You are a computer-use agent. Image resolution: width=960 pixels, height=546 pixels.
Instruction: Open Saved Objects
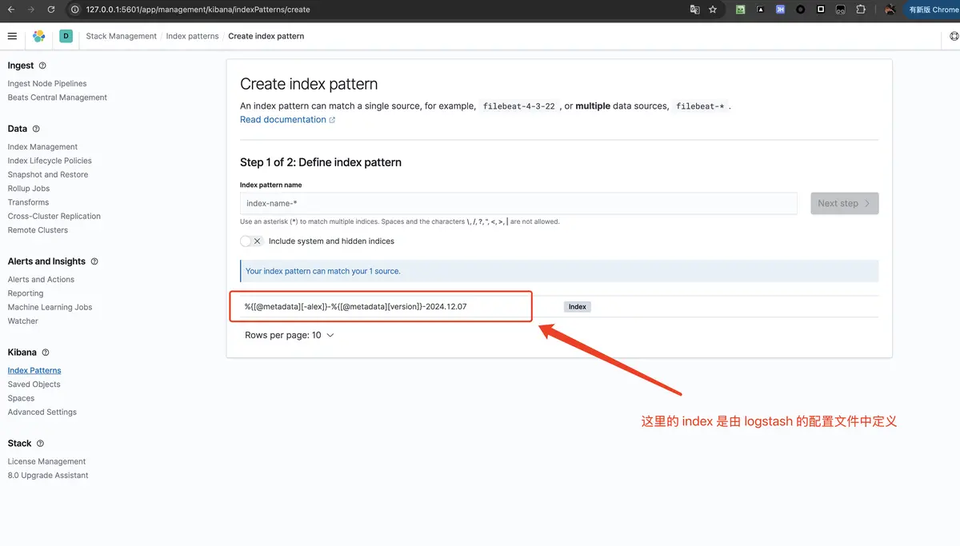[34, 384]
